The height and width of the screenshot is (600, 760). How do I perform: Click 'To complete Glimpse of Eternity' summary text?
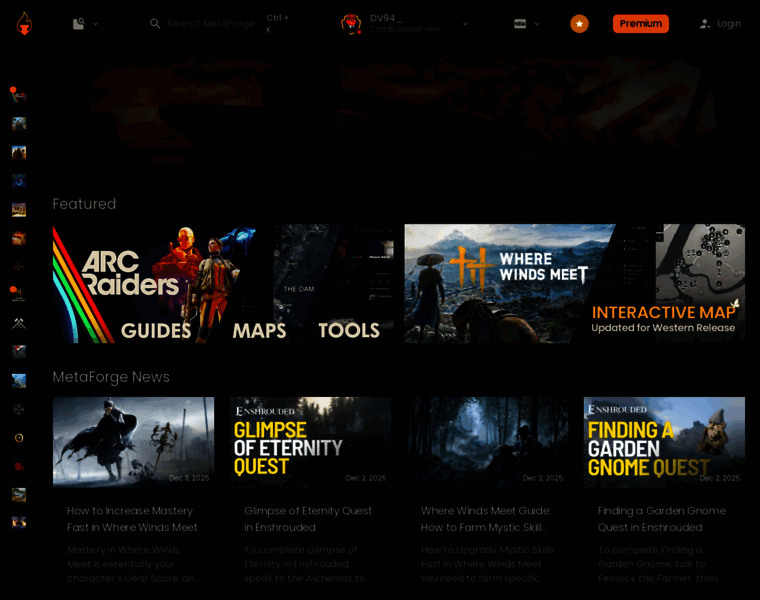pos(307,564)
